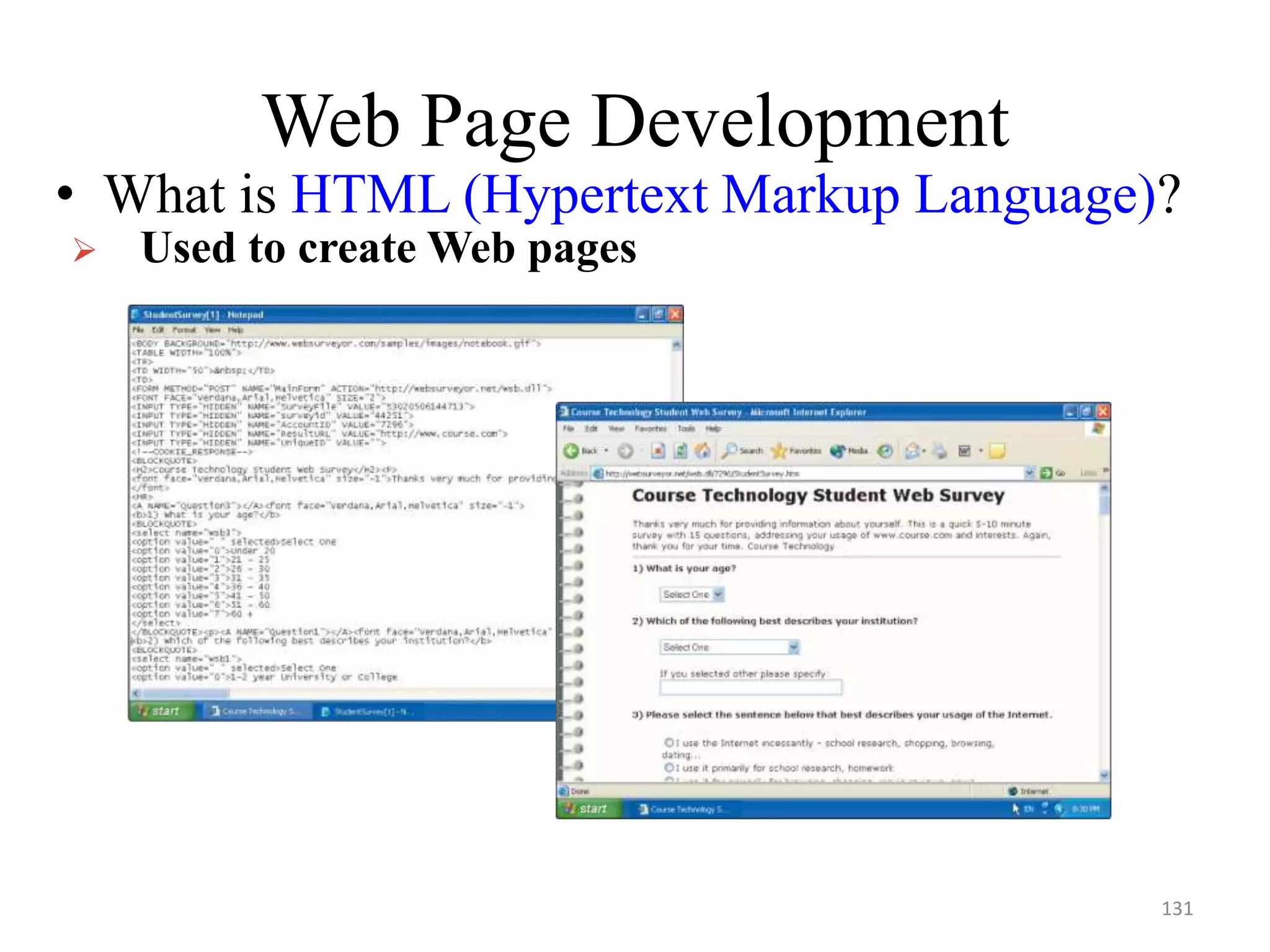Viewport: 1270px width, 952px height.
Task: Open the Favorites menu in Internet Explorer
Action: [651, 428]
